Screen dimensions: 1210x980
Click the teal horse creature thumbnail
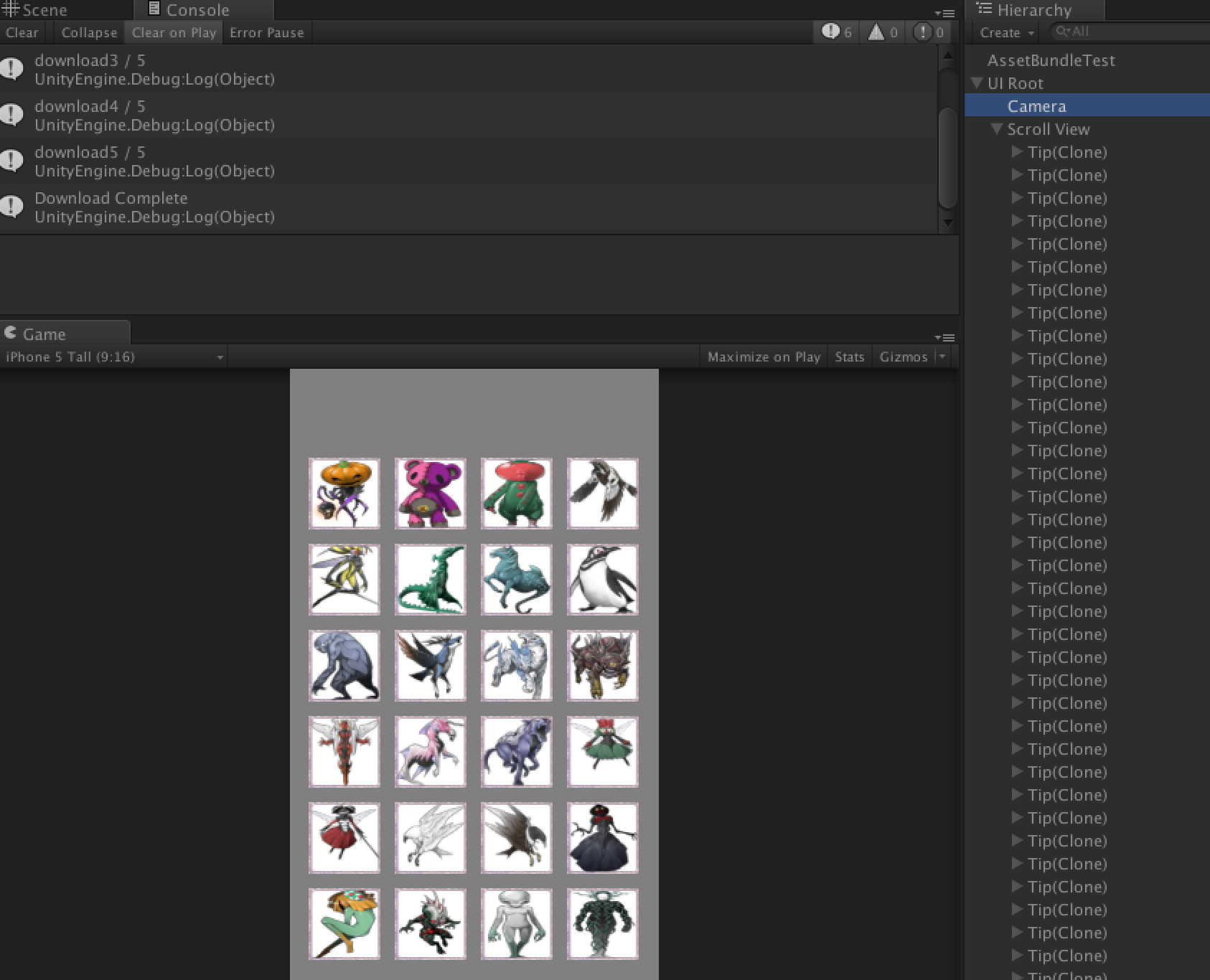[x=517, y=580]
